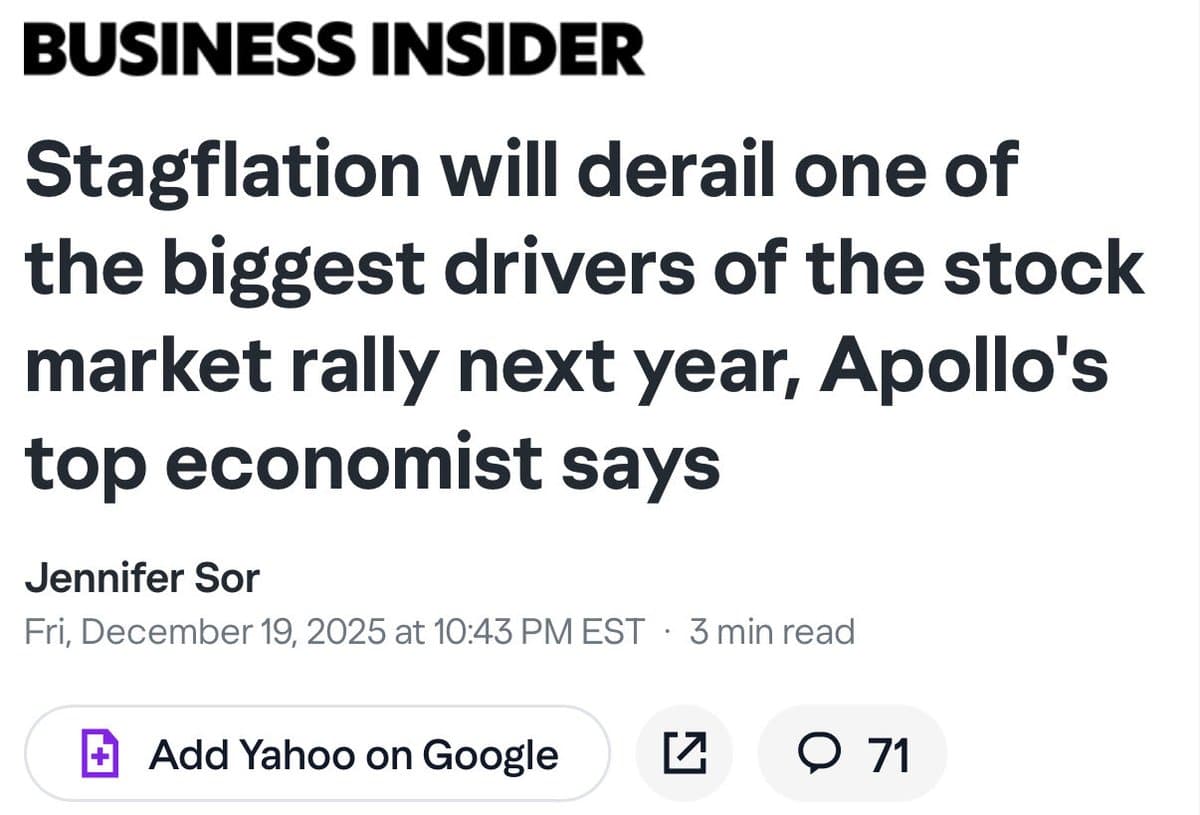Viewport: 1200px width, 815px height.
Task: Click the word Google in the button
Action: tap(490, 754)
